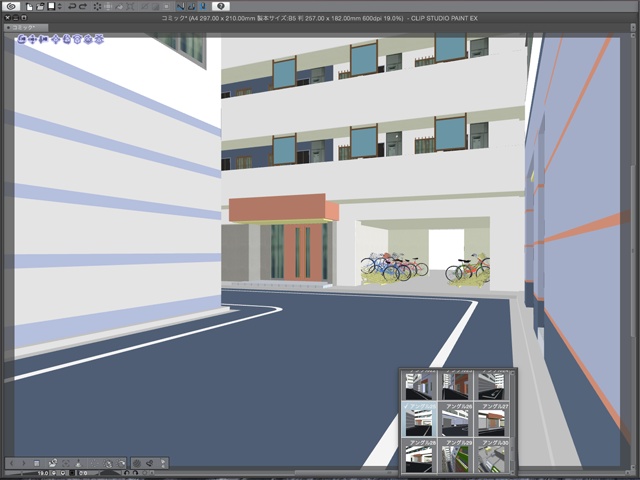Switch to the コミック document tab
Viewport: 640px width, 480px height.
[26, 27]
